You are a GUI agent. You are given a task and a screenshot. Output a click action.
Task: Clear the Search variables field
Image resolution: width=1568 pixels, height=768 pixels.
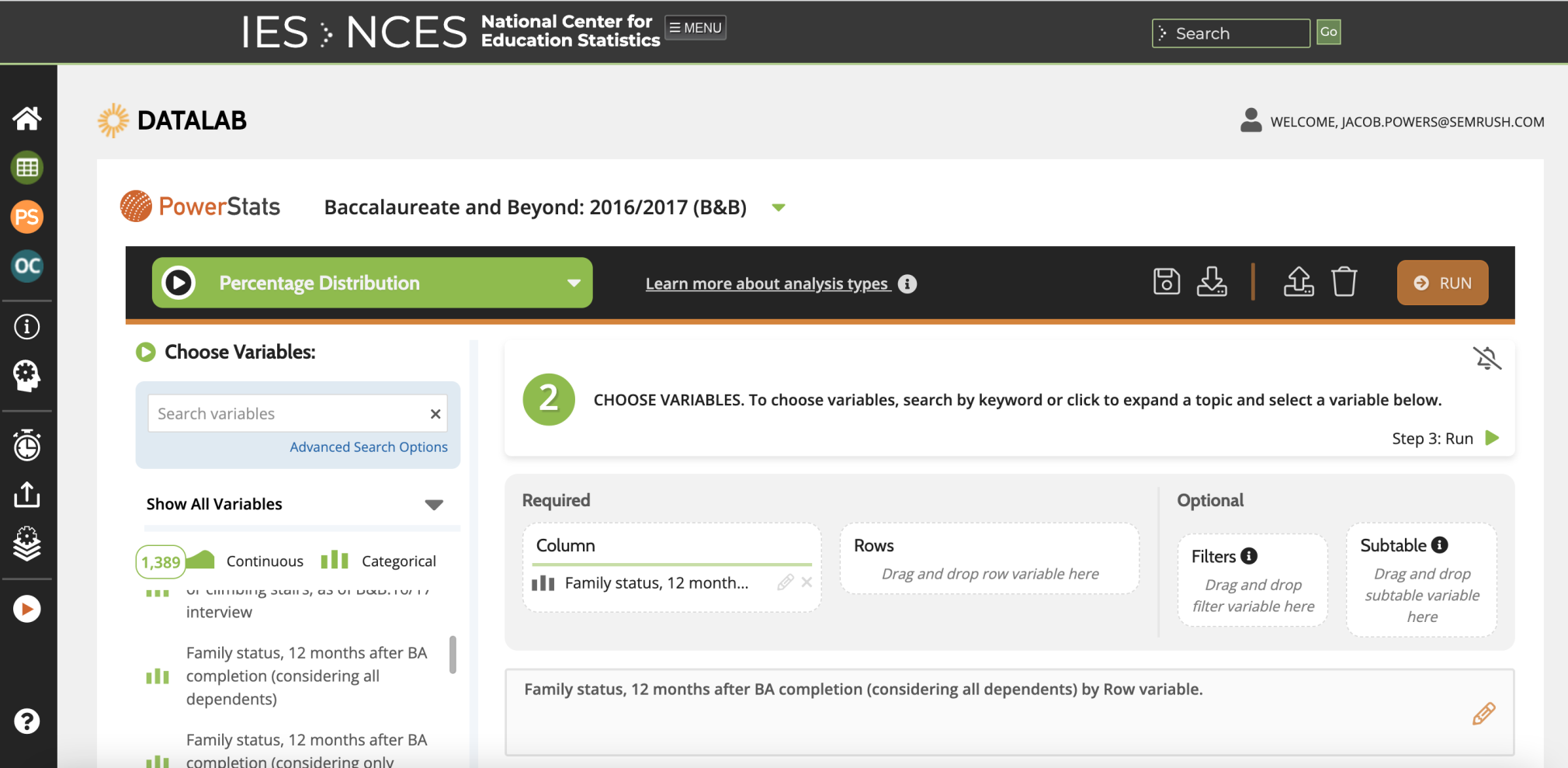point(435,414)
